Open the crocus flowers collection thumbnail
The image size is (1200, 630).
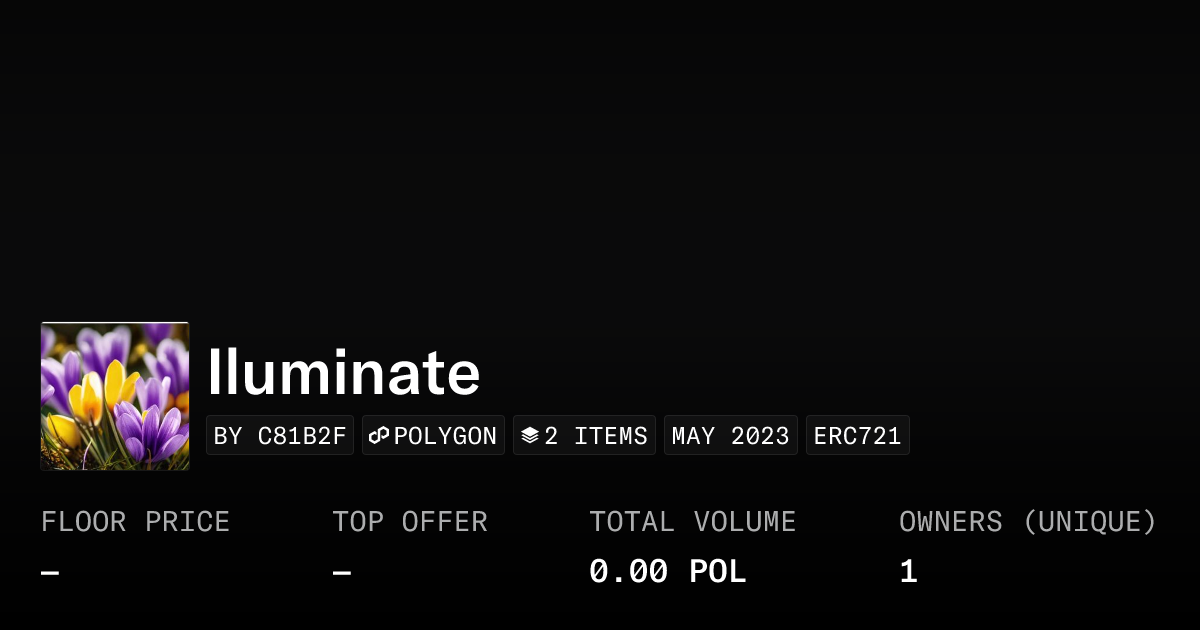(x=115, y=396)
